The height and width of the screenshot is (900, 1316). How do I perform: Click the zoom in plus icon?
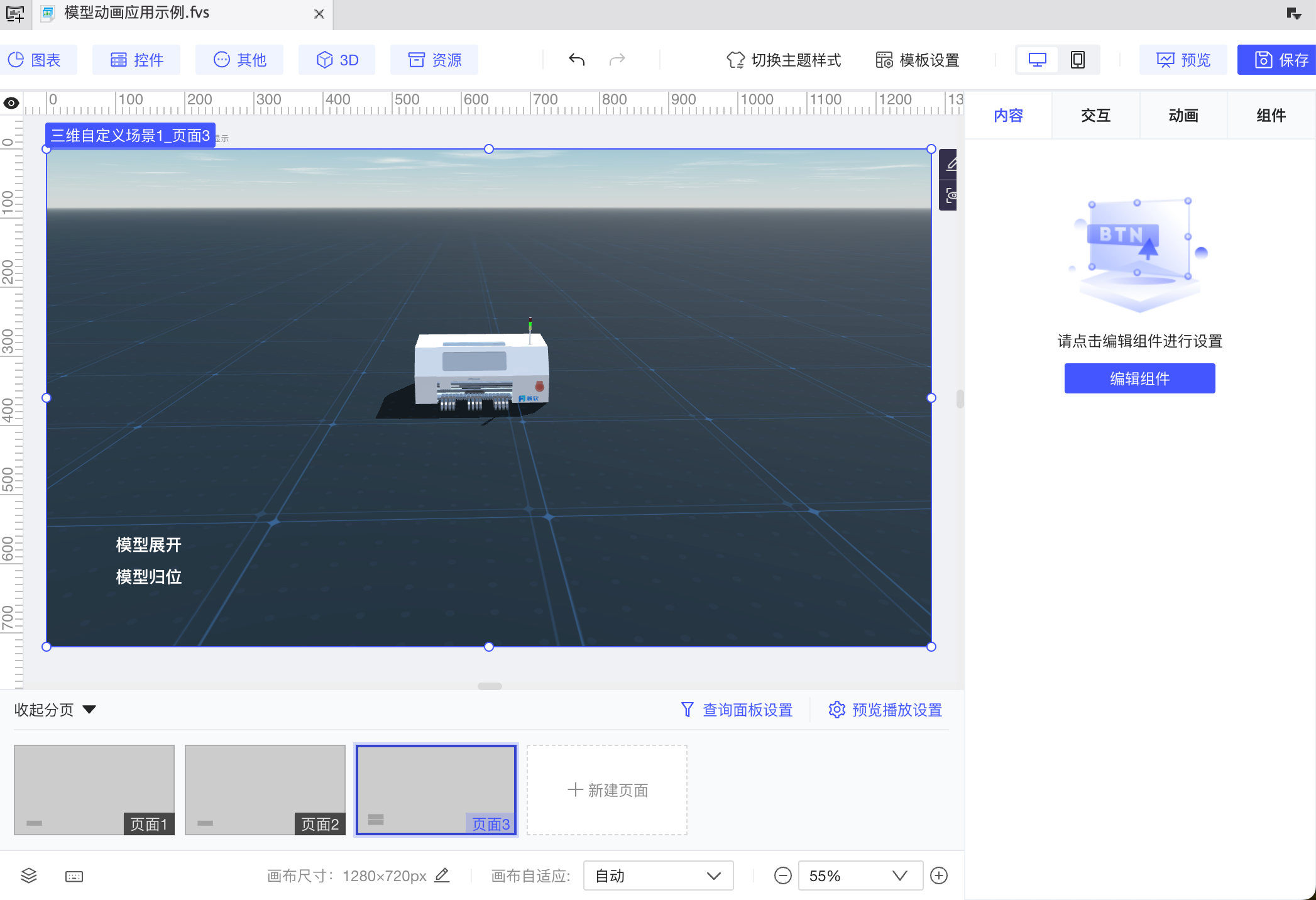[939, 875]
